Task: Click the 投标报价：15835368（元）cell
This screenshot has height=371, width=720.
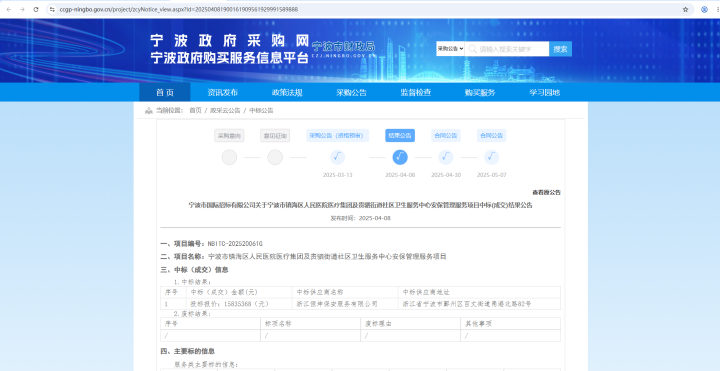Action: 239,304
